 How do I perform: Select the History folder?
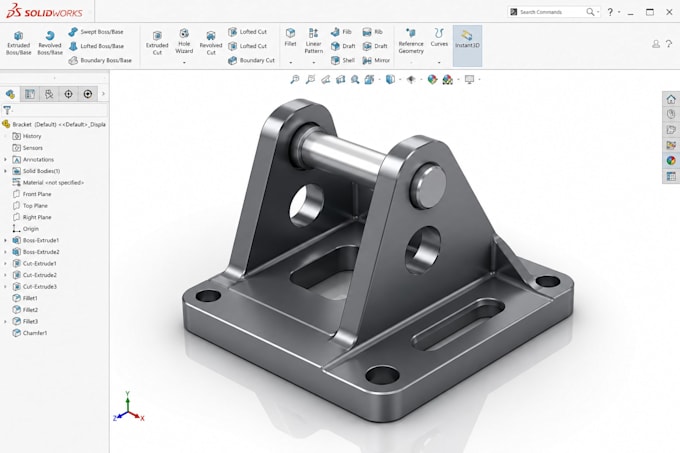[x=27, y=136]
